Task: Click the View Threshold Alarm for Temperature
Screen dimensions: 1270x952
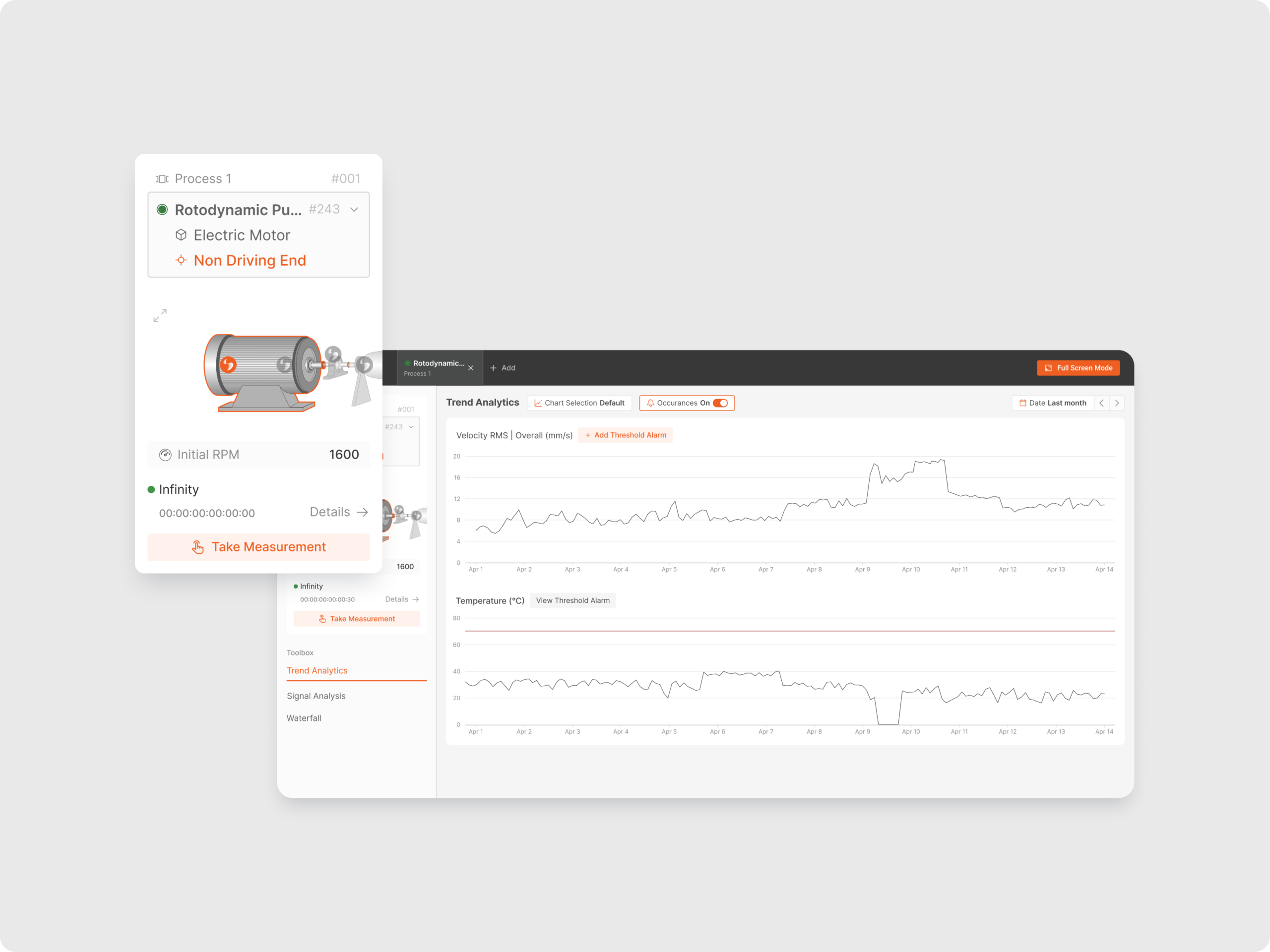Action: (571, 600)
